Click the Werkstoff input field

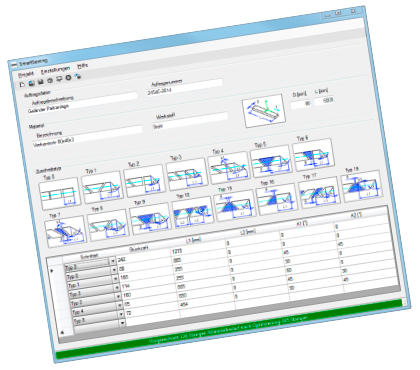pos(190,122)
